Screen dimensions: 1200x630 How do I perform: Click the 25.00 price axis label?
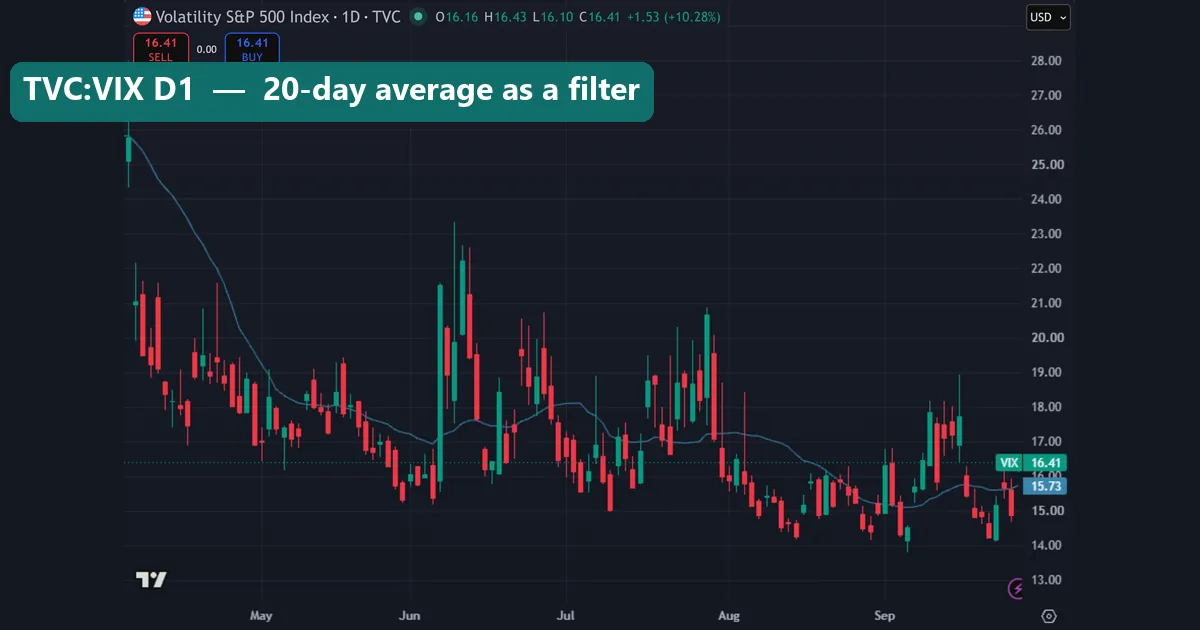coord(1045,164)
